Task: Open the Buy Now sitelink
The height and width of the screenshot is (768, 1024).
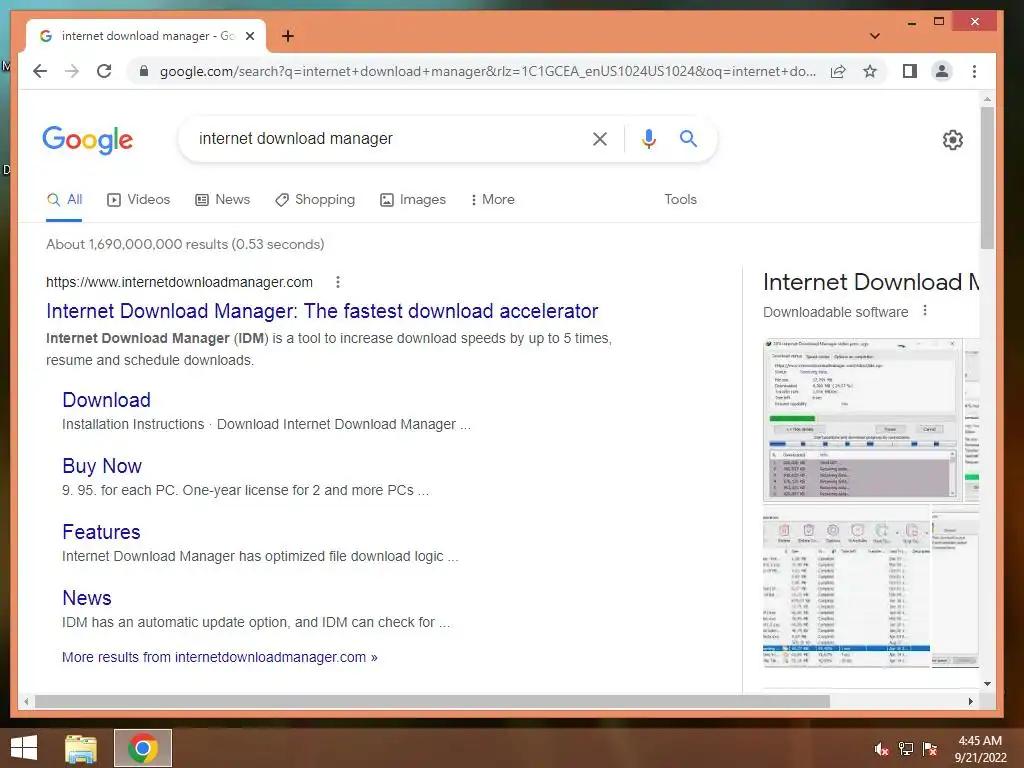Action: click(x=102, y=466)
